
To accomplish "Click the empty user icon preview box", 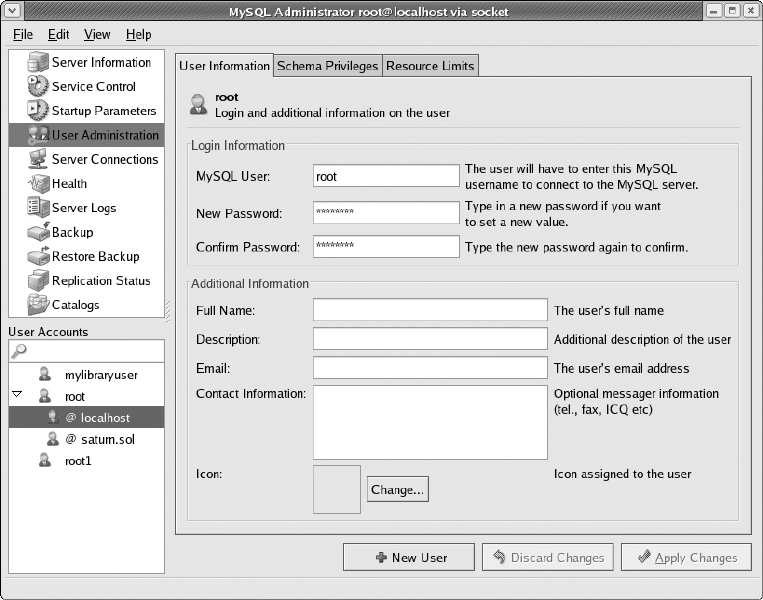I will coord(337,490).
